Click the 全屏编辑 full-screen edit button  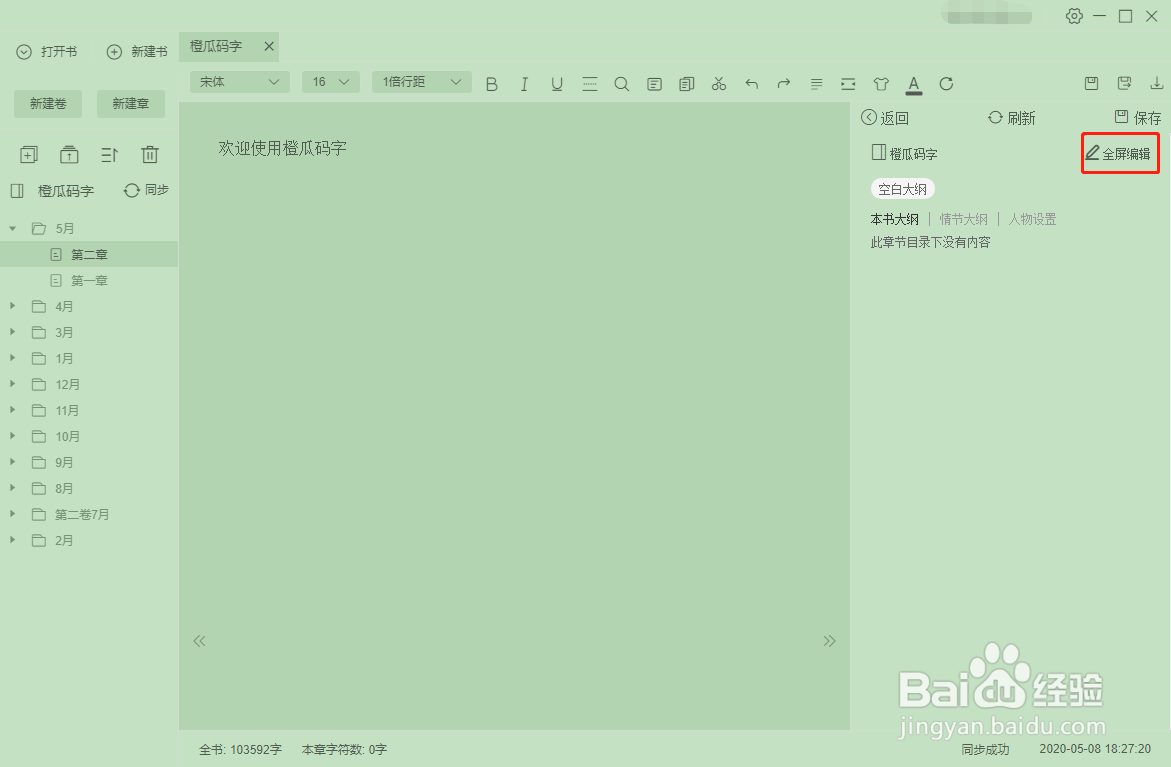point(1119,153)
